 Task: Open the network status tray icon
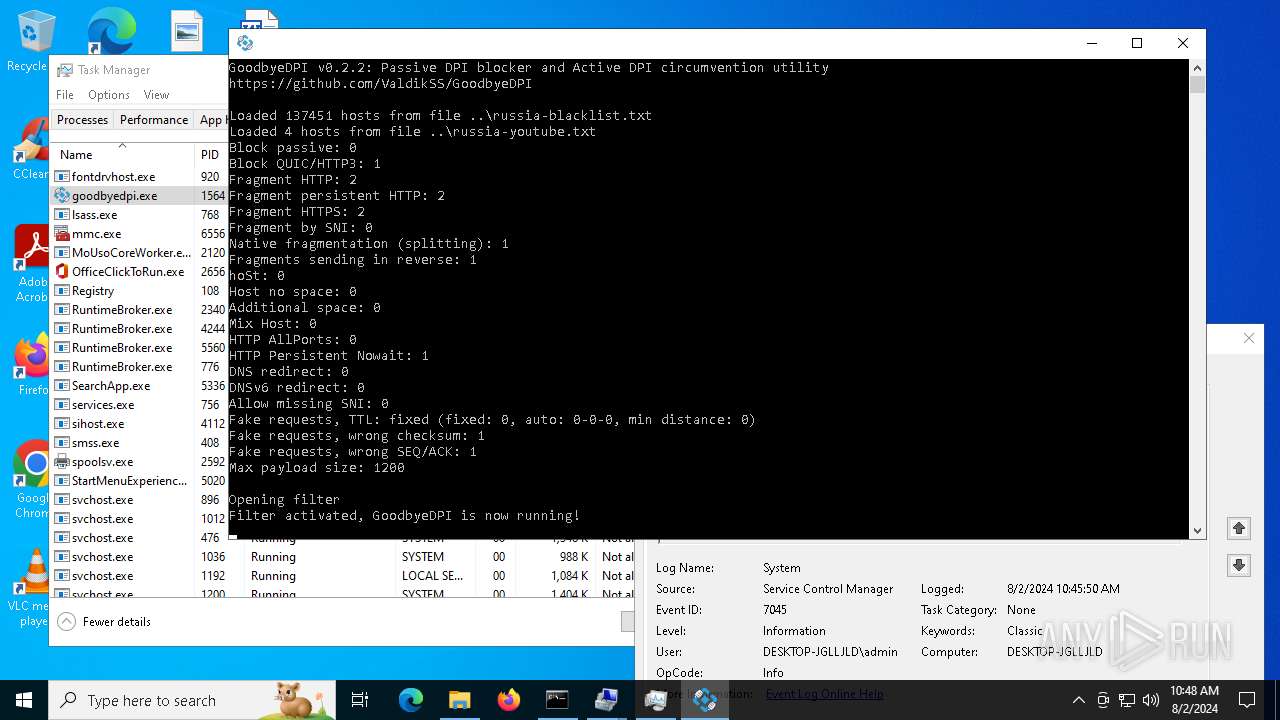point(1127,700)
